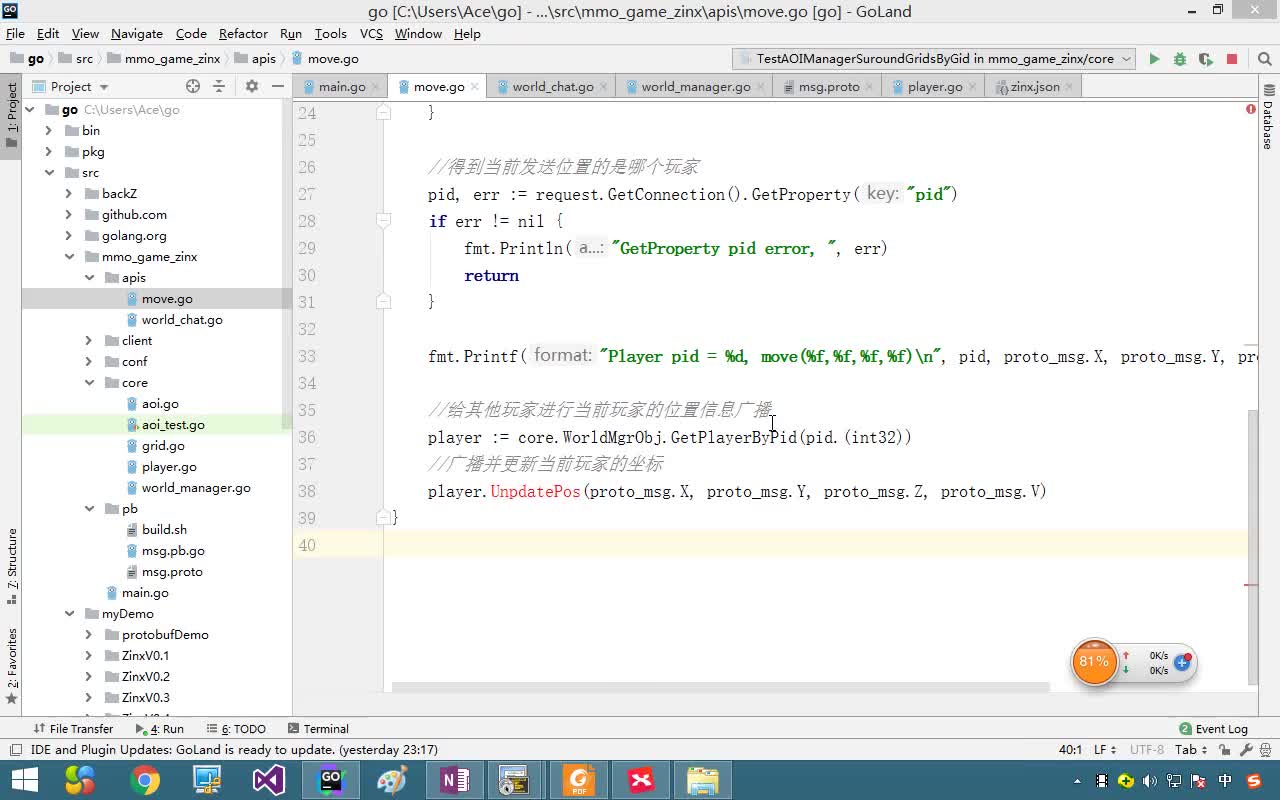Click the volume icon in system tray
Viewport: 1280px width, 800px height.
coord(1149,781)
